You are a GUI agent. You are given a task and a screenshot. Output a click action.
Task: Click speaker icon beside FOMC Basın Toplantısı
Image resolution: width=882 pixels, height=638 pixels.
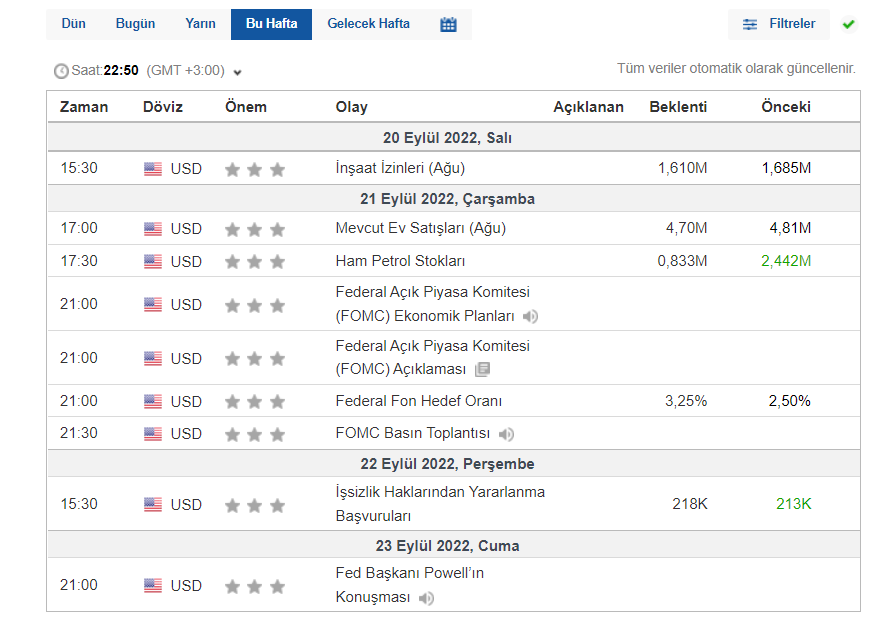tap(507, 434)
